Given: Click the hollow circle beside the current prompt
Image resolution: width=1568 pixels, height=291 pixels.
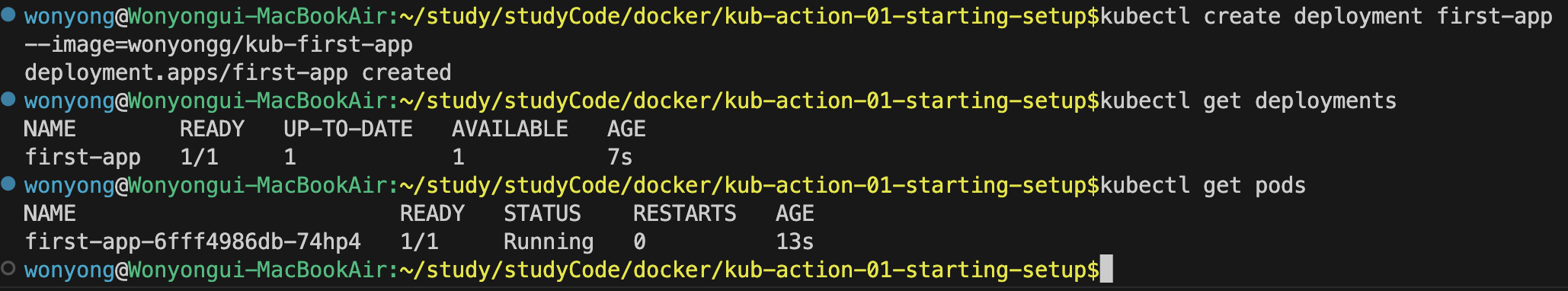Looking at the screenshot, I should pos(8,267).
